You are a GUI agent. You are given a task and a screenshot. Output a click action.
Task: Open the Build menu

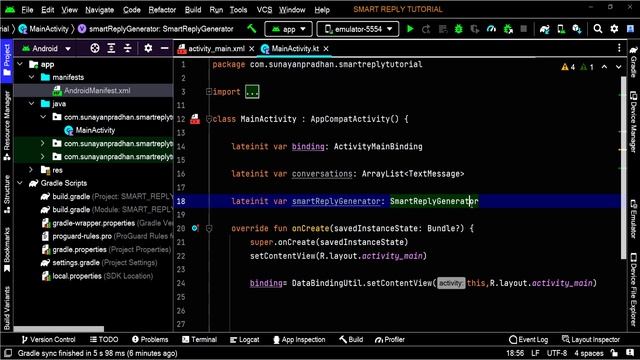(193, 10)
